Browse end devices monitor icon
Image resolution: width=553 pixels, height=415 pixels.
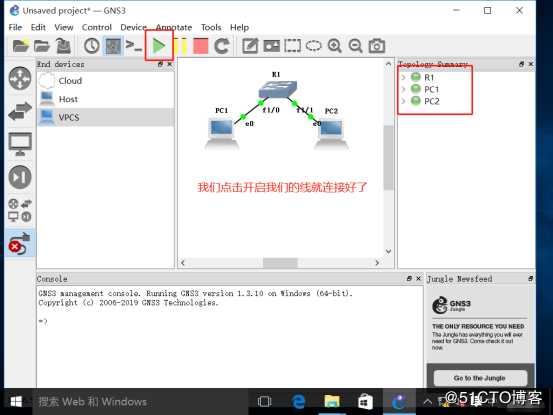pyautogui.click(x=20, y=144)
